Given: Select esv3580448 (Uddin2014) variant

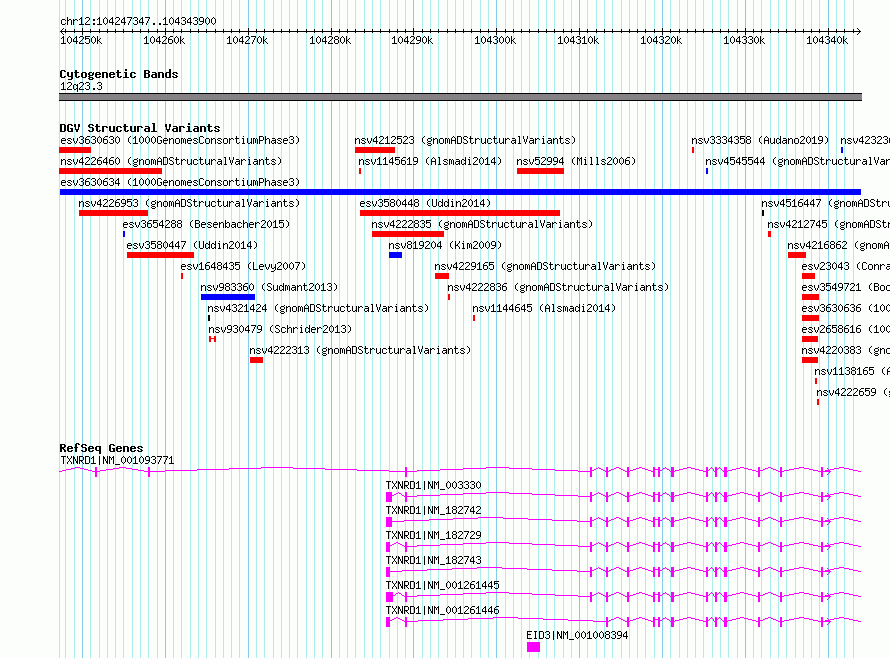Looking at the screenshot, I should [x=425, y=203].
